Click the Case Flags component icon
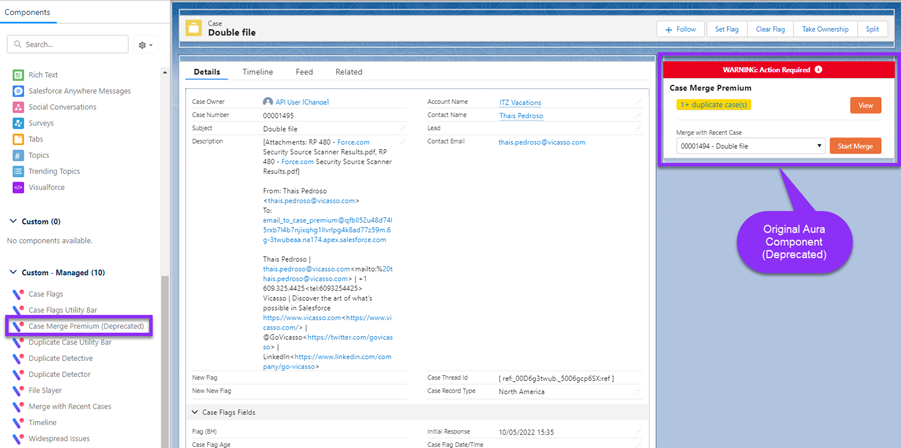Screen dimensions: 901x448 (18, 294)
